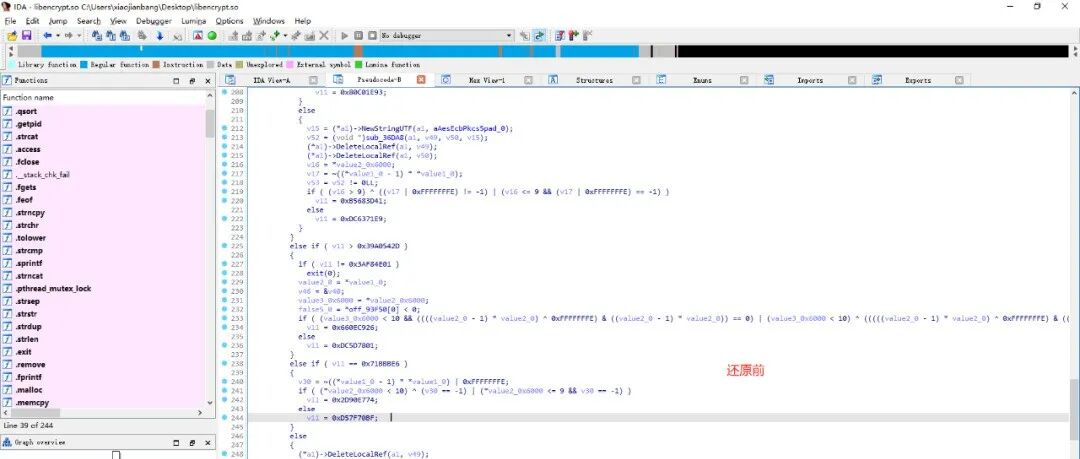Open the Jump menu
The image size is (1080, 459).
coord(58,21)
